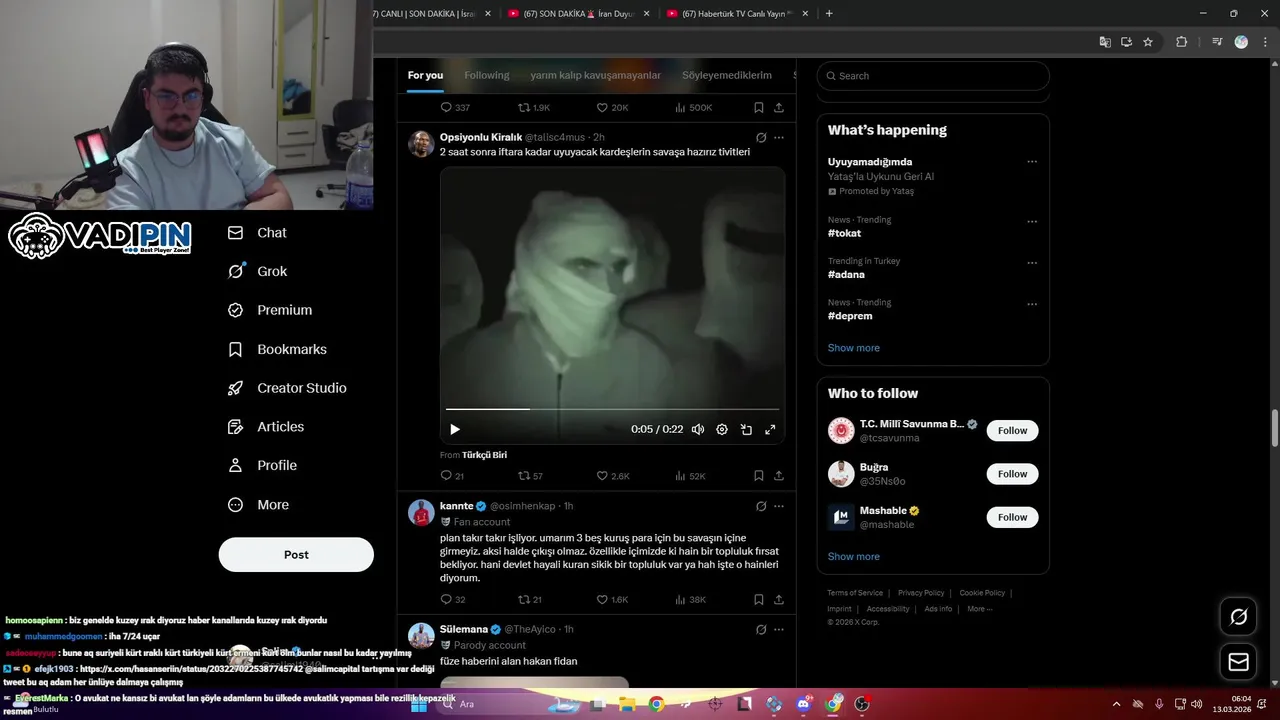Viewport: 1280px width, 720px height.
Task: Enter fullscreen on the video
Action: (770, 429)
